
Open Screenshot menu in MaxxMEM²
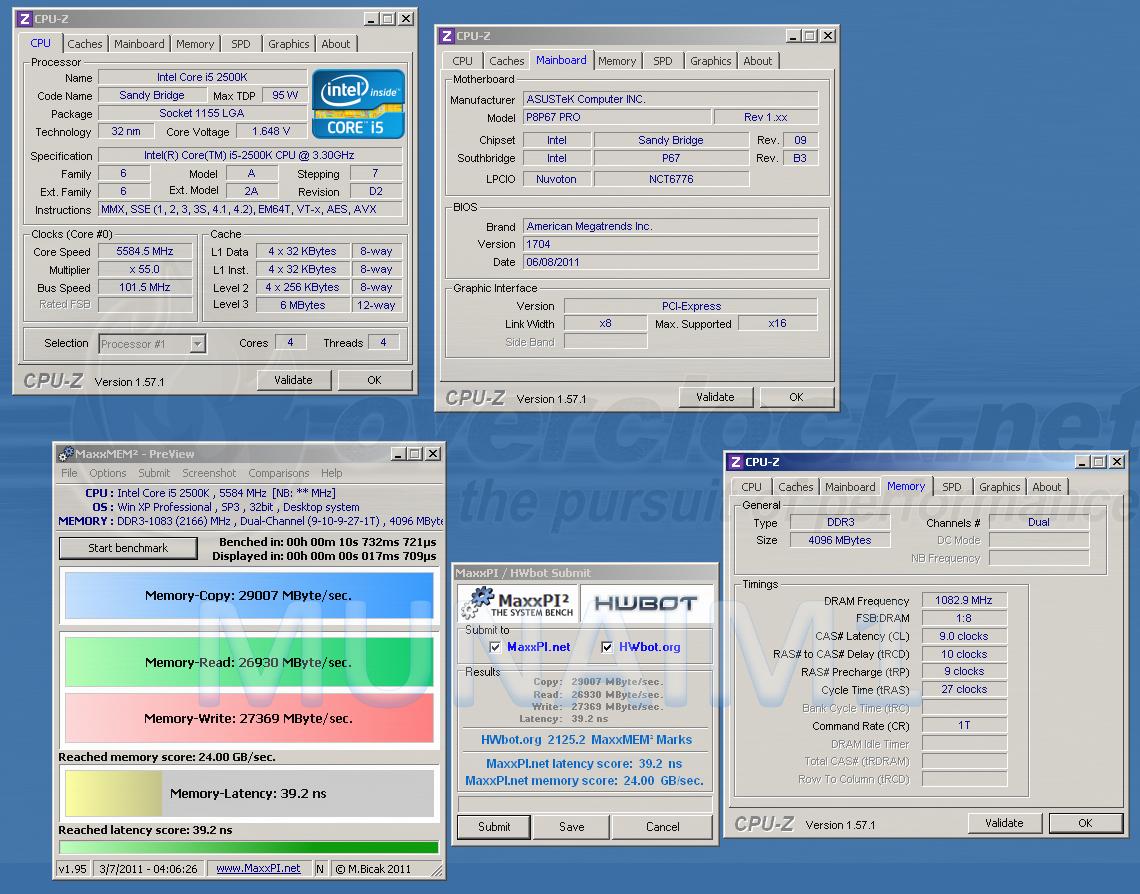coord(209,473)
